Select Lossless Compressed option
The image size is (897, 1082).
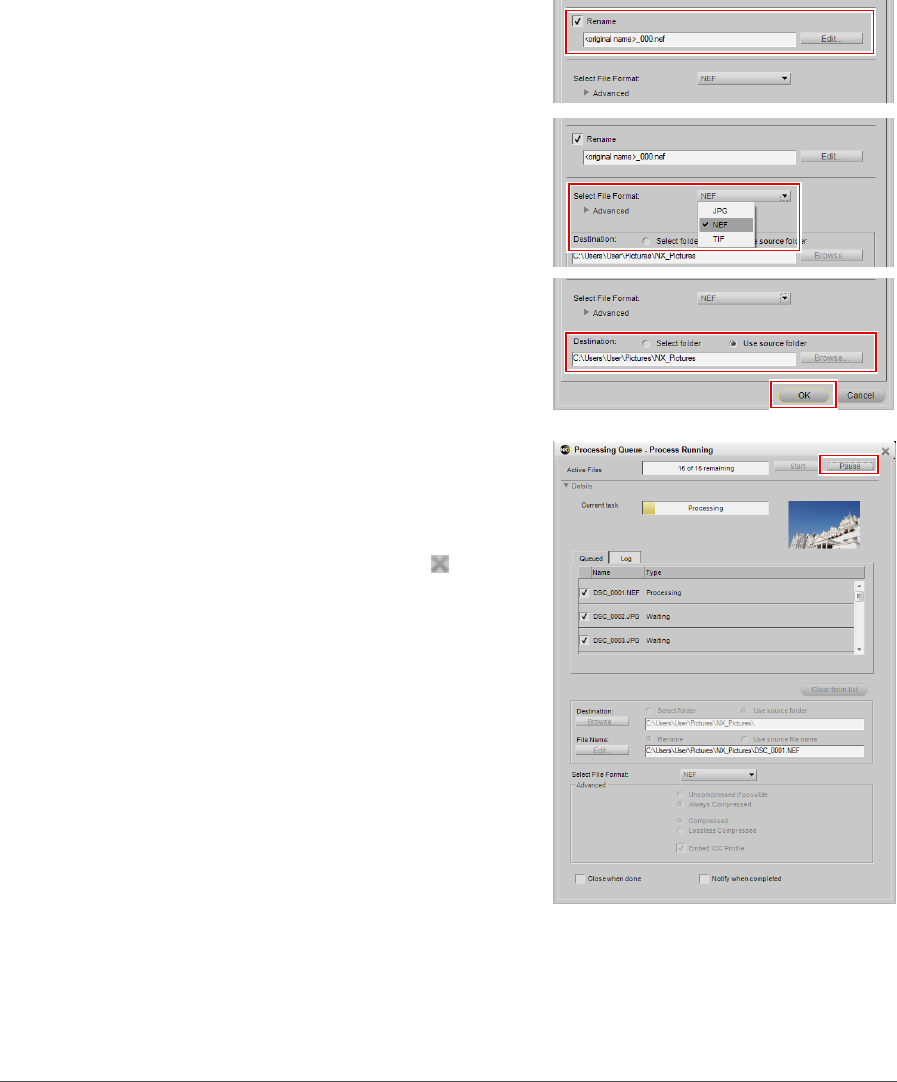(680, 830)
